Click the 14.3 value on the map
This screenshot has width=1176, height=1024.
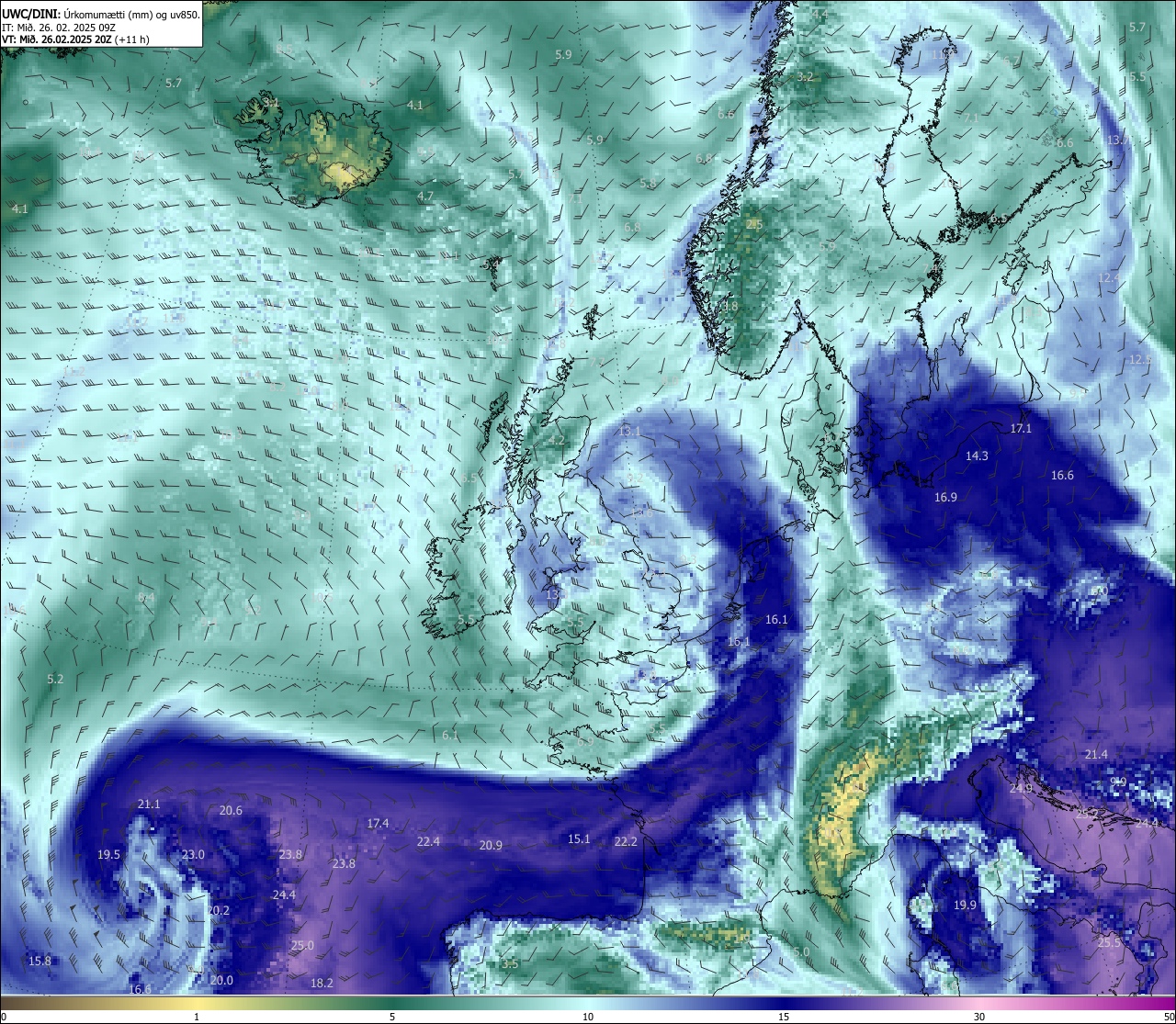[977, 456]
